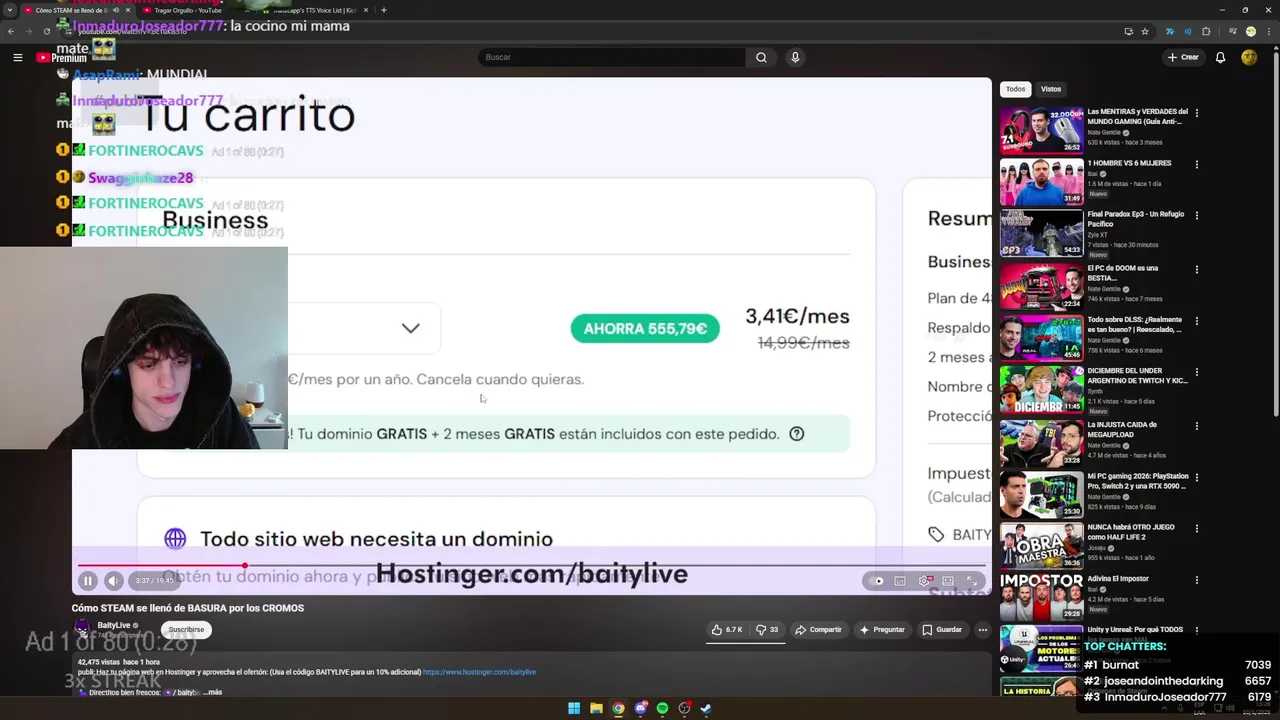
Task: Click the magnifier search button
Action: pyautogui.click(x=761, y=57)
